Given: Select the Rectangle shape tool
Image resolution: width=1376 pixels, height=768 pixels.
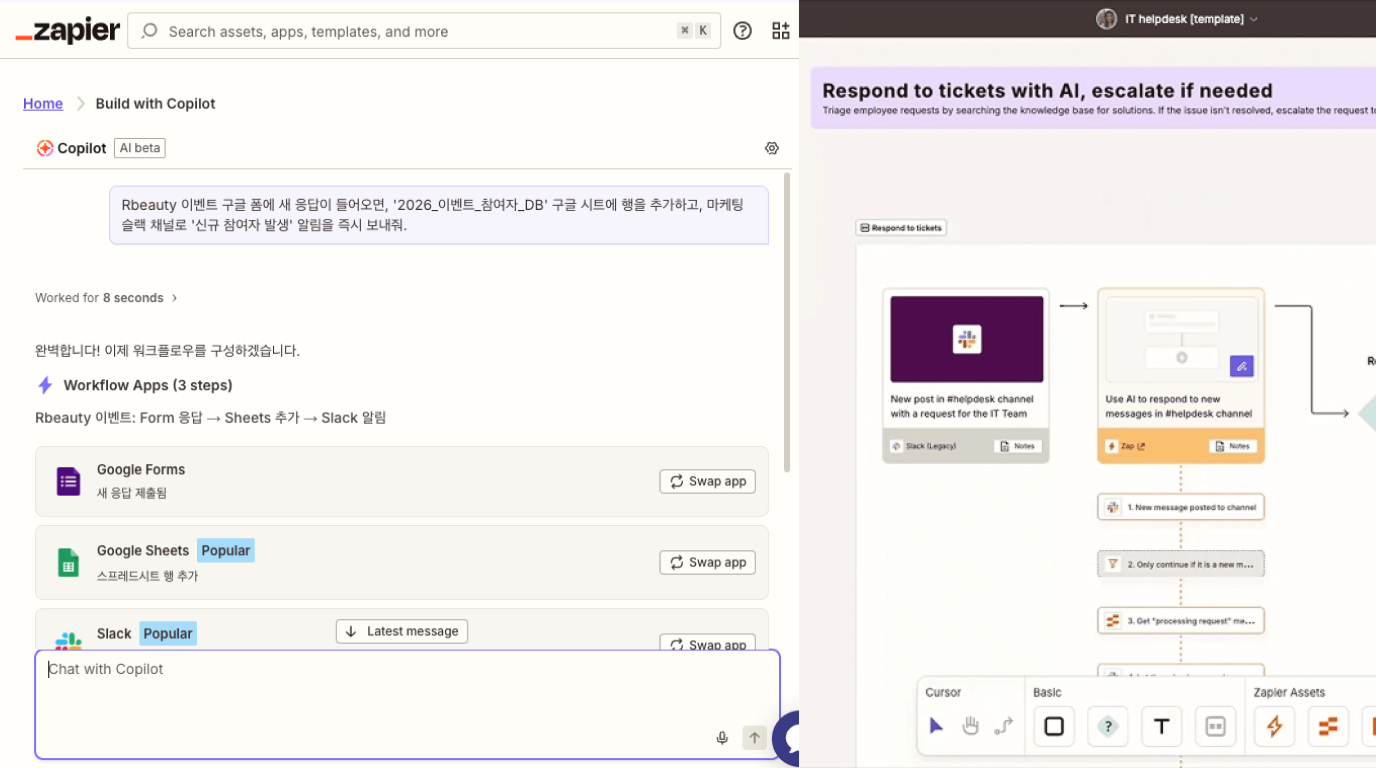Looking at the screenshot, I should coord(1054,727).
